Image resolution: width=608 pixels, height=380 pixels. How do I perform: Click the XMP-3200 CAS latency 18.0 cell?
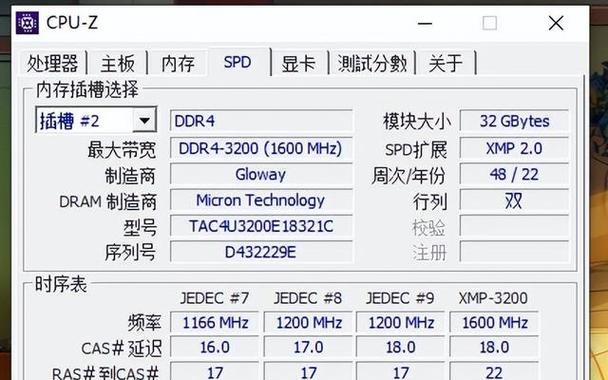pos(494,347)
